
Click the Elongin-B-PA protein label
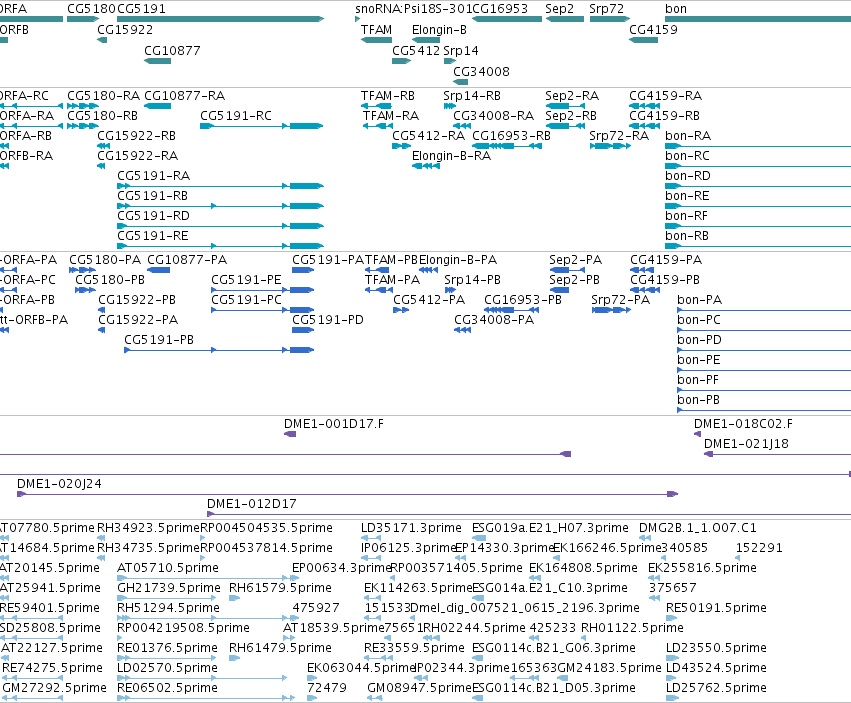pyautogui.click(x=458, y=259)
